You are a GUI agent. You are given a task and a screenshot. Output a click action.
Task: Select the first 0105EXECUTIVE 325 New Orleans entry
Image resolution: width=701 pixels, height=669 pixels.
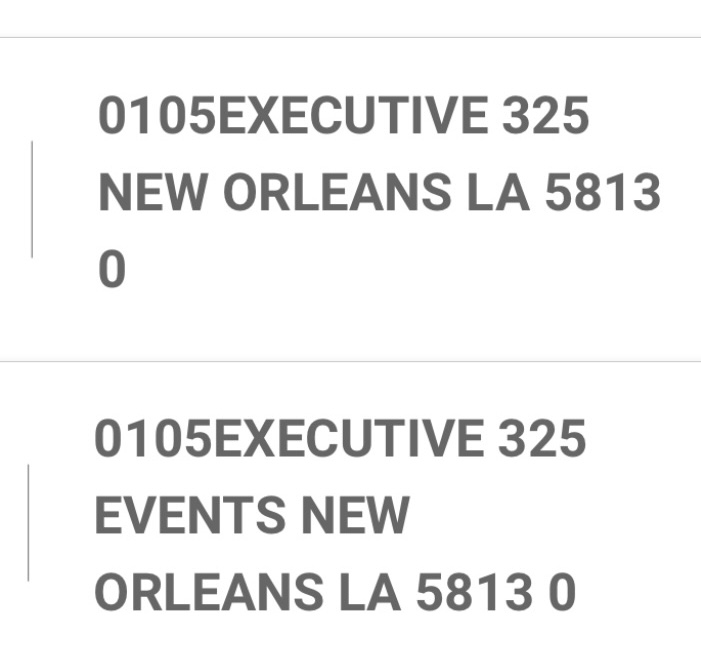(x=378, y=195)
